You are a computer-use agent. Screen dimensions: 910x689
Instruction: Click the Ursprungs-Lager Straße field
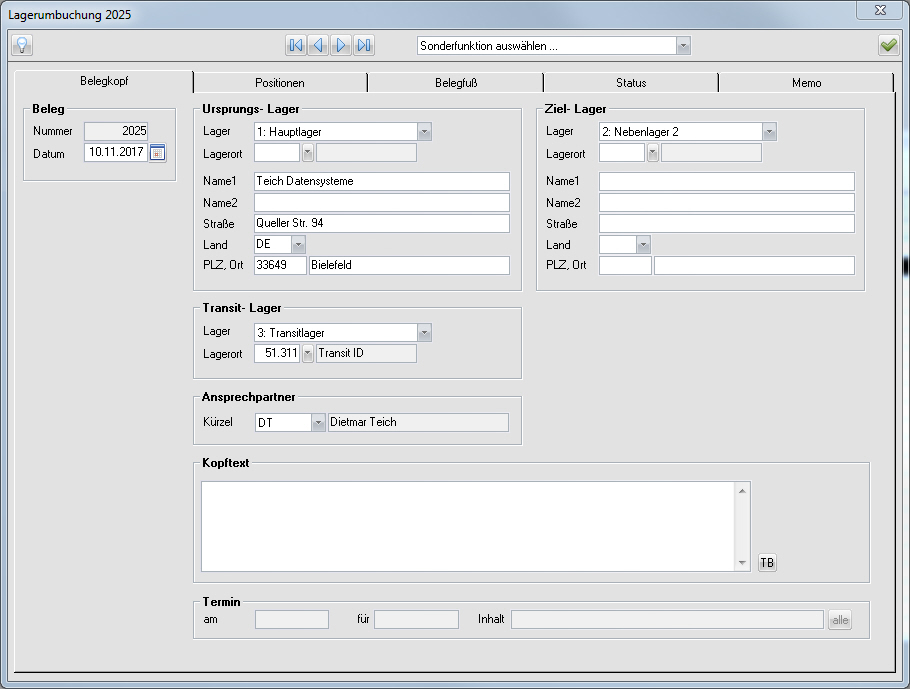click(382, 223)
